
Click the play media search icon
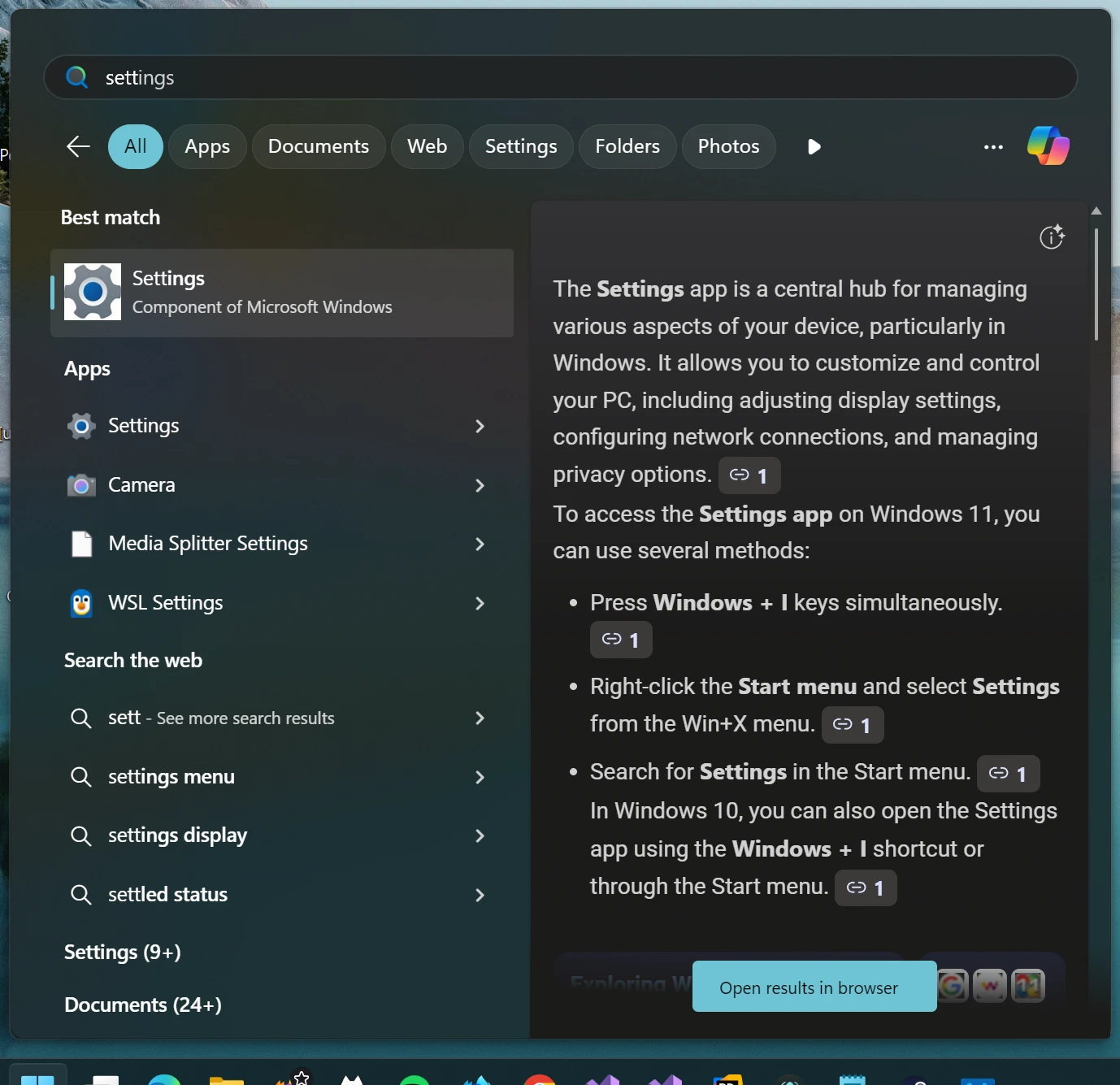tap(814, 146)
